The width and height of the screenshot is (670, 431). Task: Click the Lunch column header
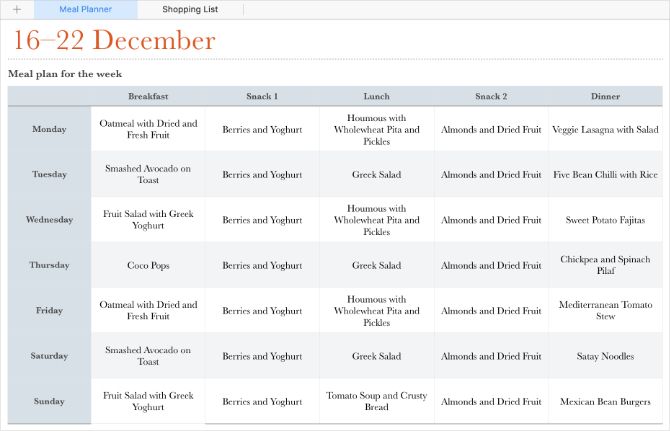[376, 96]
